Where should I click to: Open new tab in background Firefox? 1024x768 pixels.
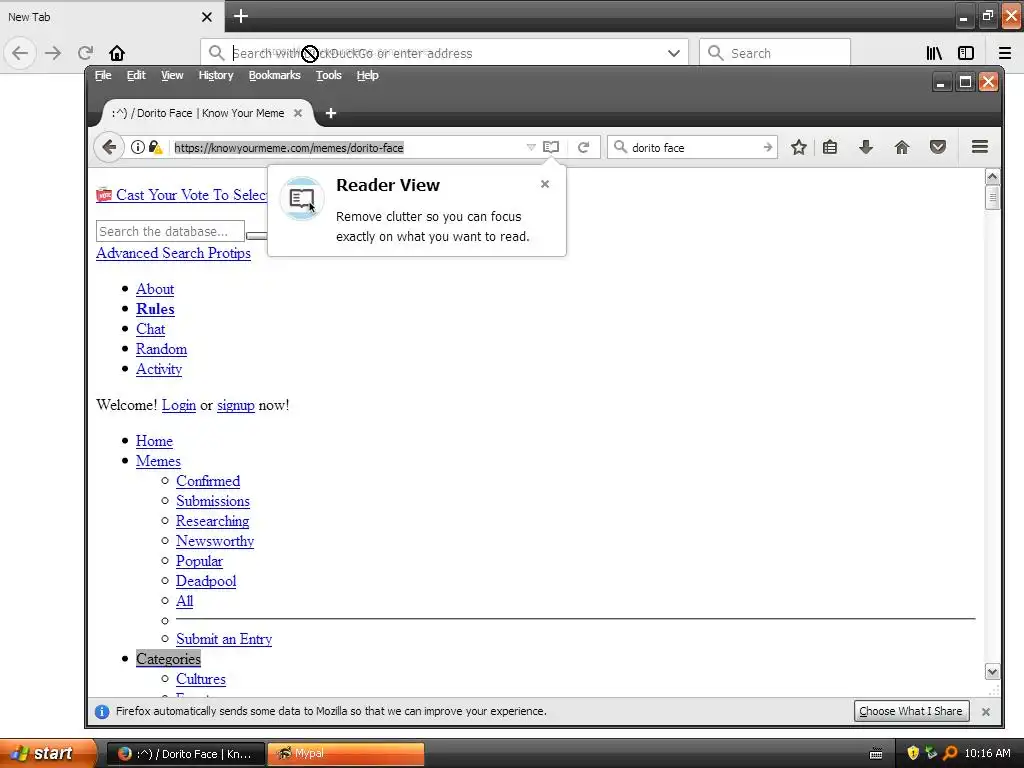coord(241,16)
